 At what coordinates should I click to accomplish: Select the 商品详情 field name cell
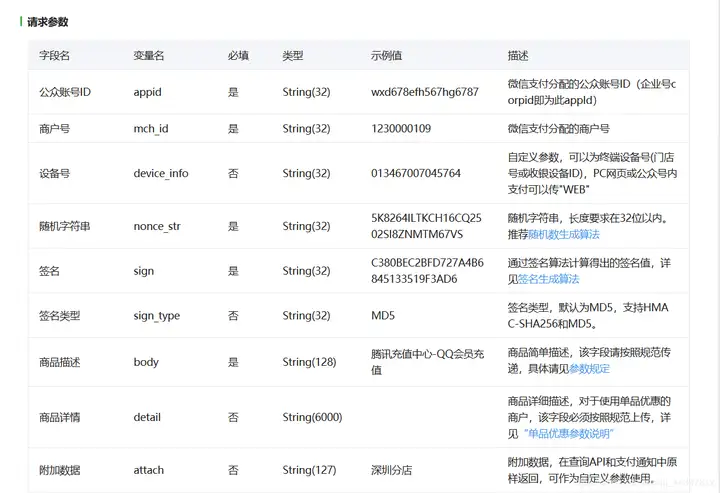(x=59, y=417)
